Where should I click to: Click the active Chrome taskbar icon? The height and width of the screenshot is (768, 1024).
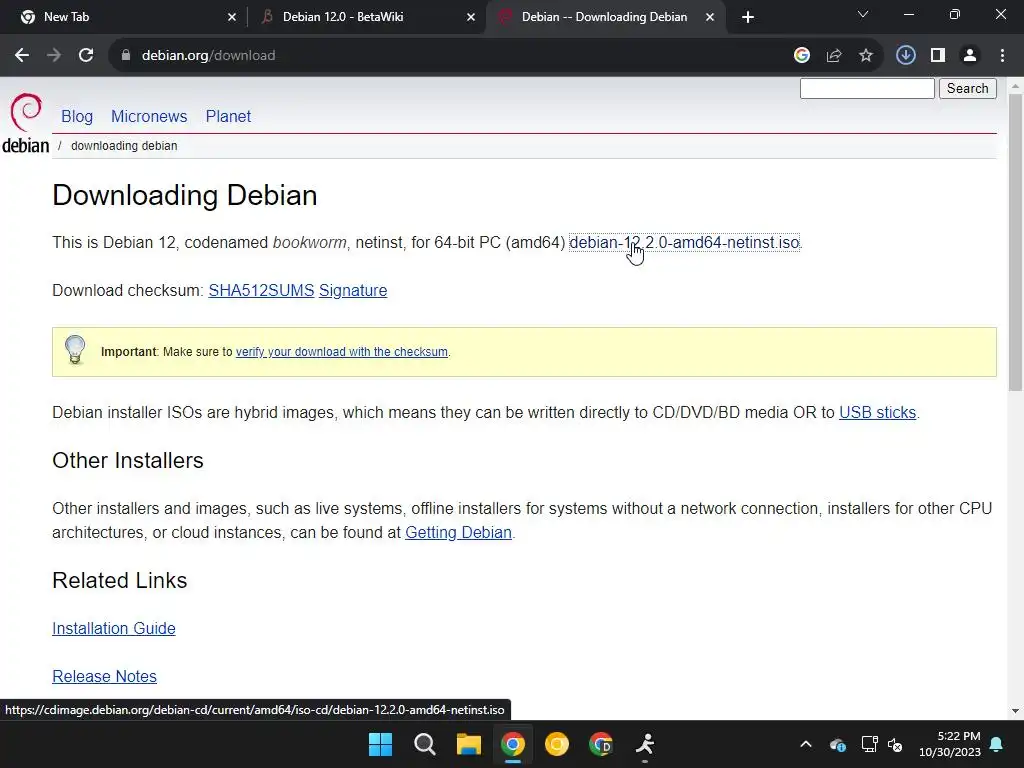(513, 744)
